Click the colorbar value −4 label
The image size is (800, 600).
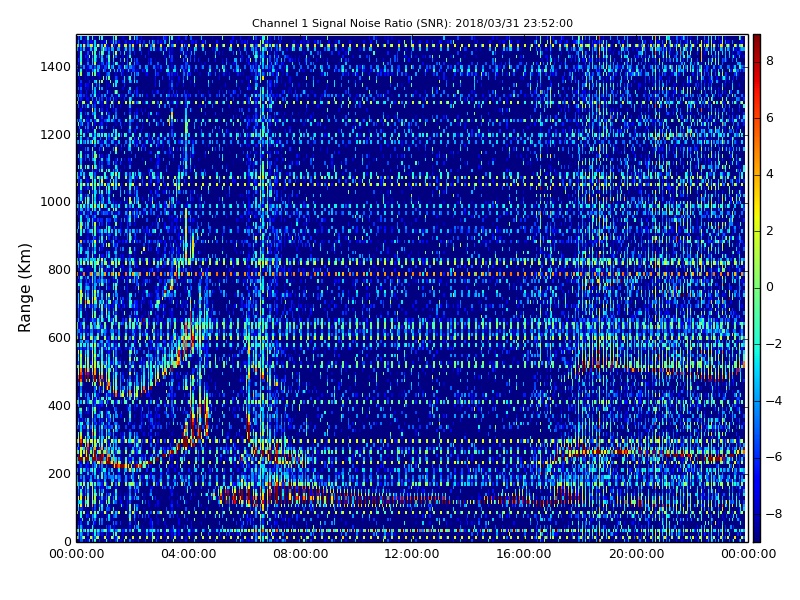pos(774,401)
